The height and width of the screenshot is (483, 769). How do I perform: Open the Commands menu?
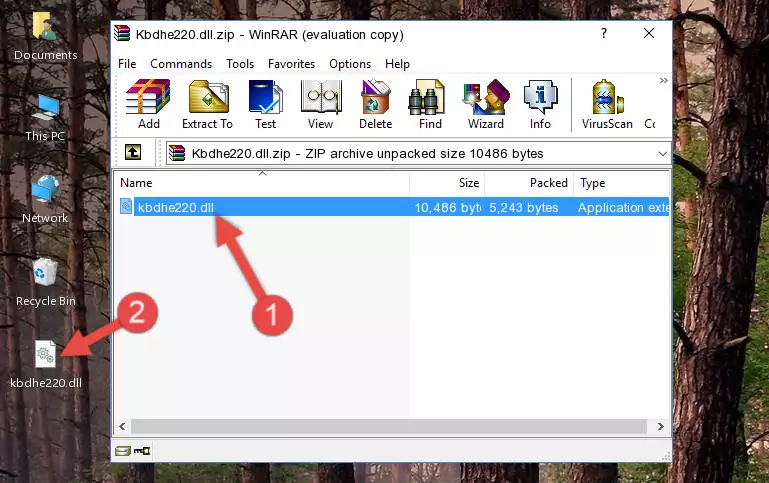[181, 64]
